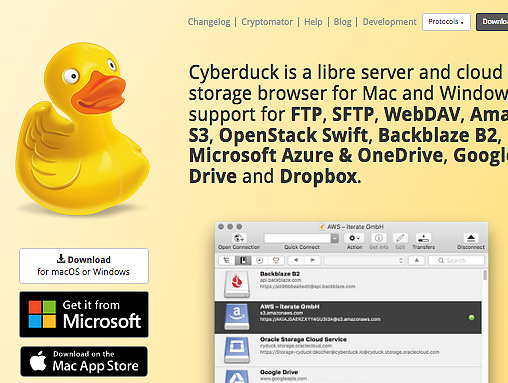This screenshot has width=508, height=383.
Task: Click the dark Download button in the header
Action: [x=492, y=22]
